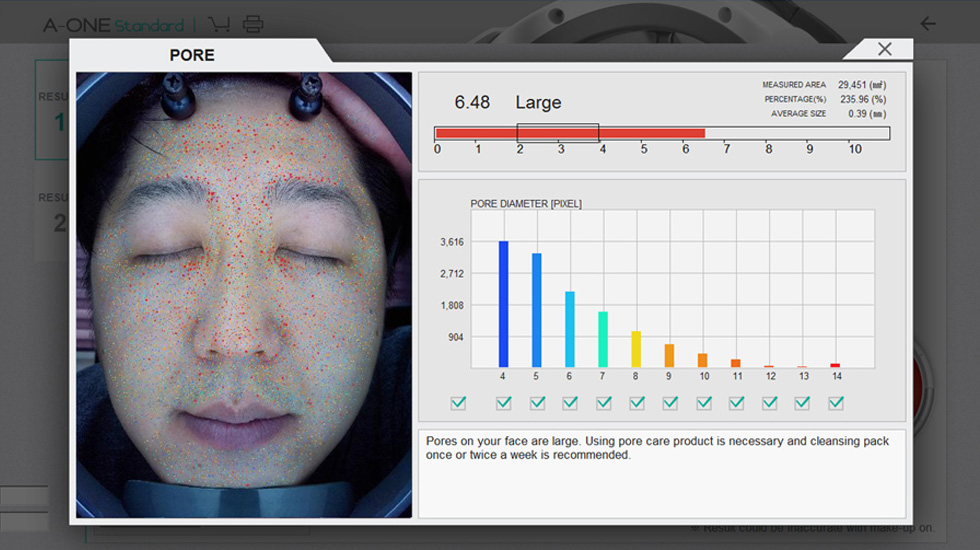980x550 pixels.
Task: Click the A-ONE Standard logo
Action: 113,25
